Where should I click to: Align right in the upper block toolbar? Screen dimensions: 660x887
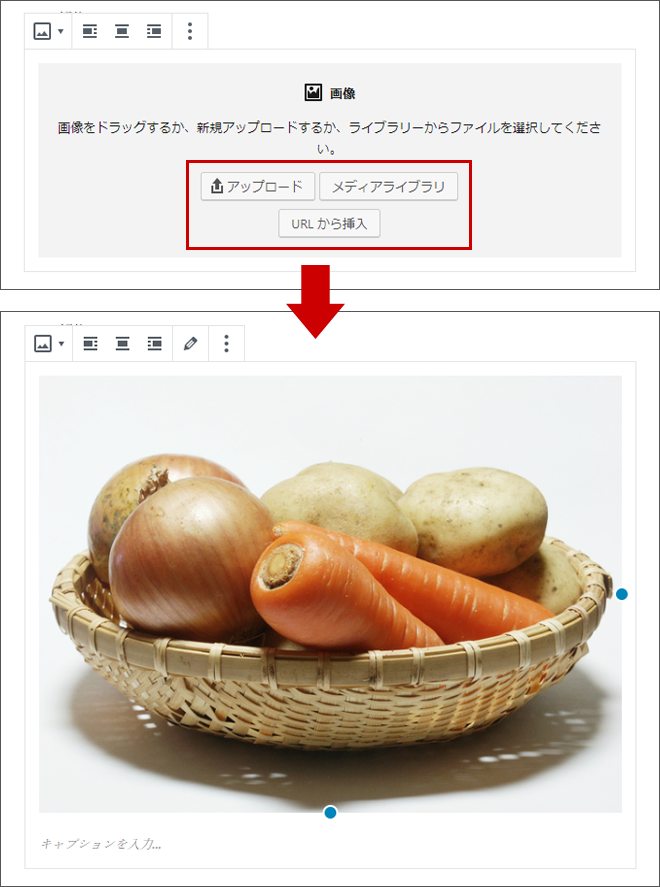[153, 31]
